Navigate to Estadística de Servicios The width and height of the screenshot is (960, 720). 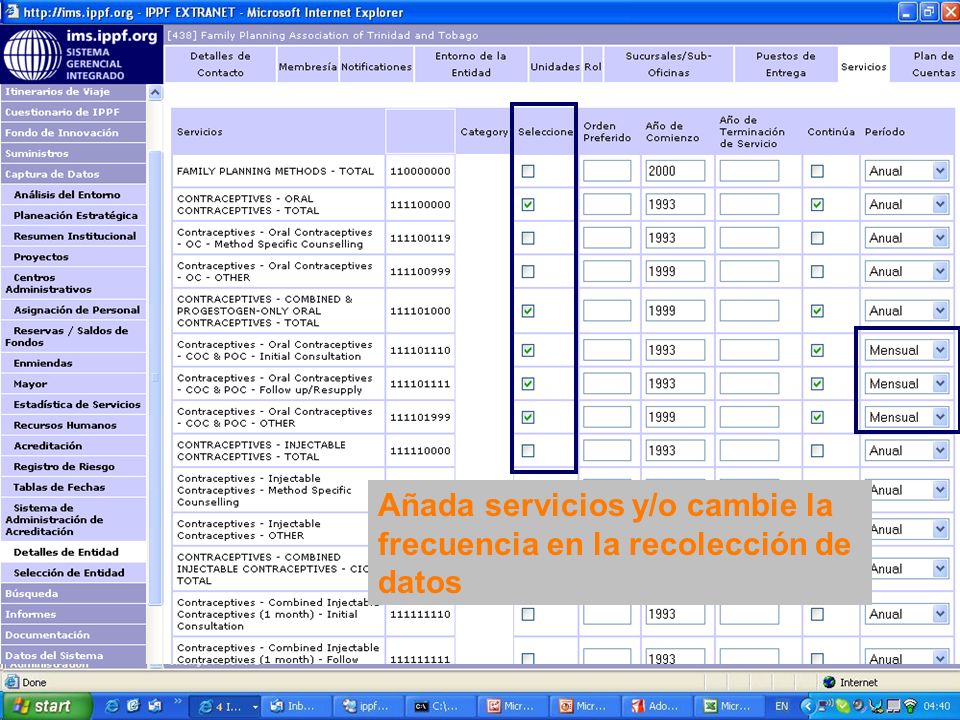tap(73, 404)
